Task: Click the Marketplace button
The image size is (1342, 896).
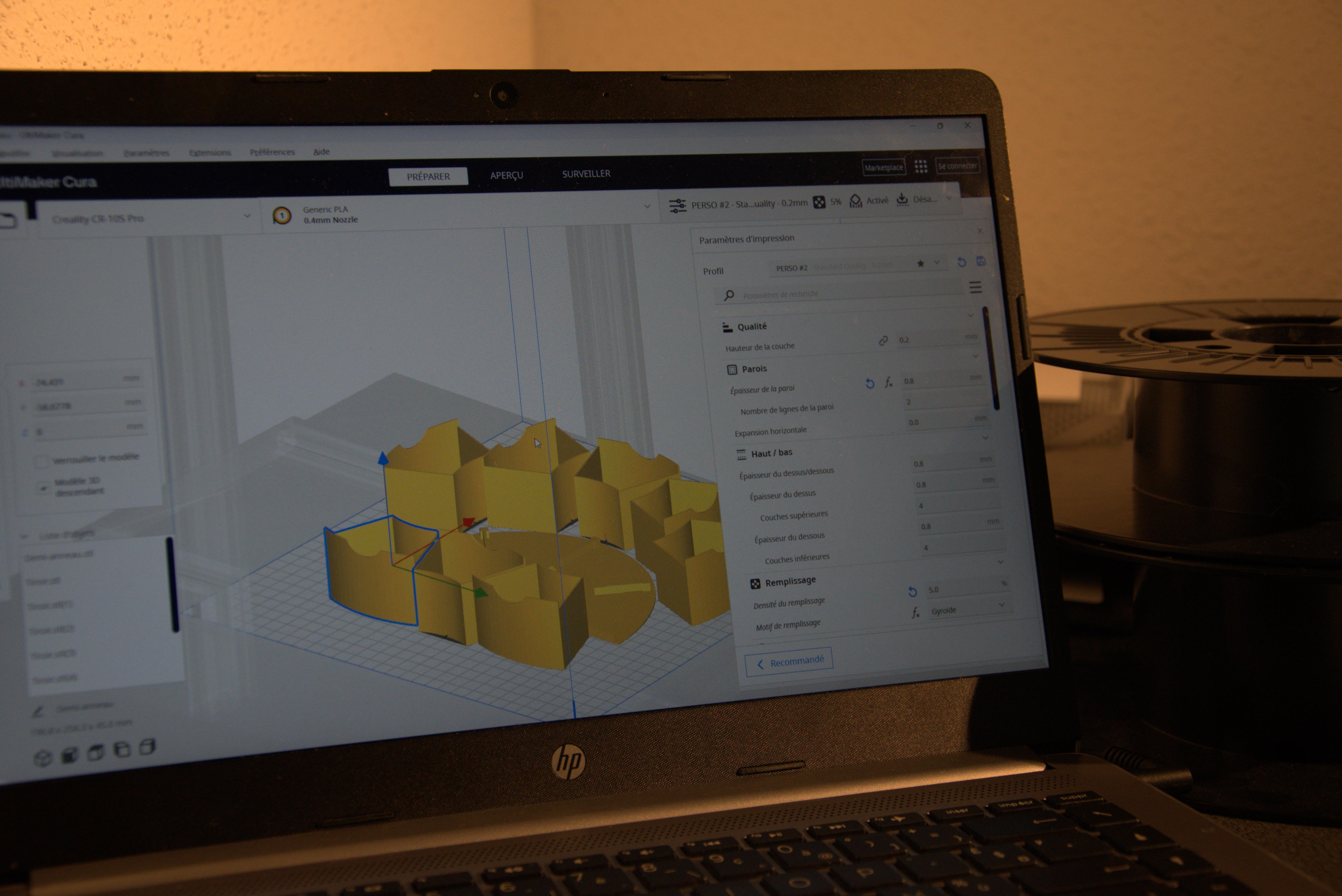Action: coord(884,167)
